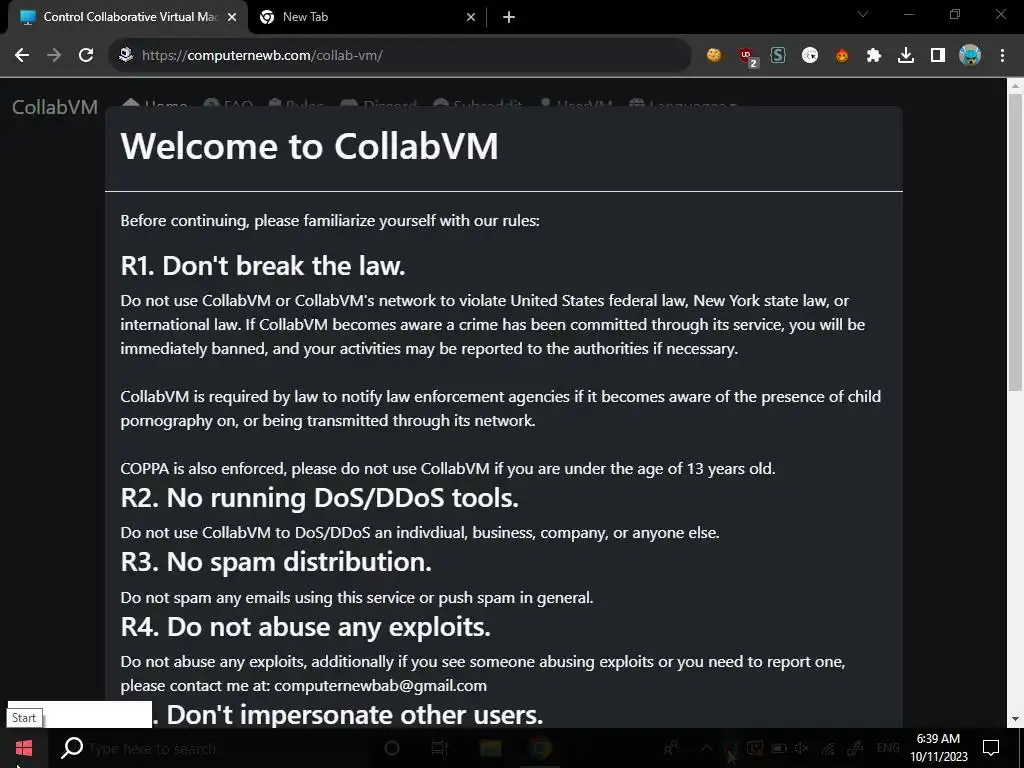Image resolution: width=1024 pixels, height=768 pixels.
Task: Click the Chrome taskbar icon
Action: [x=540, y=748]
